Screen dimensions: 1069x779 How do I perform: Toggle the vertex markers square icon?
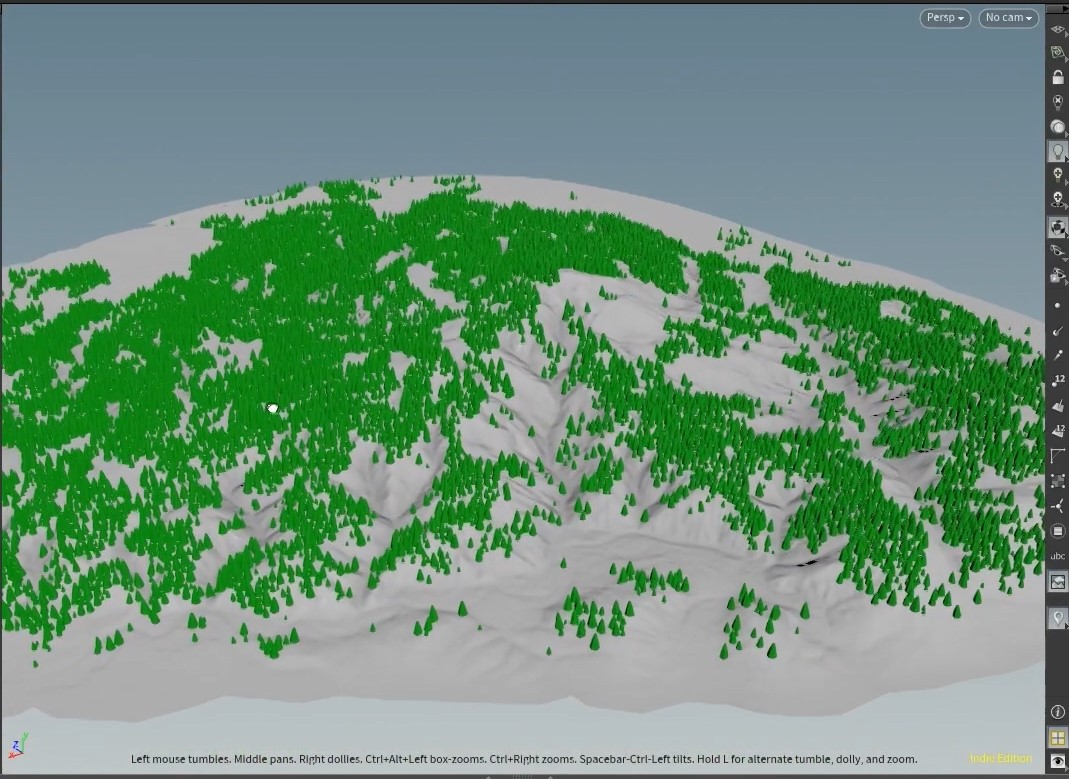(1057, 481)
